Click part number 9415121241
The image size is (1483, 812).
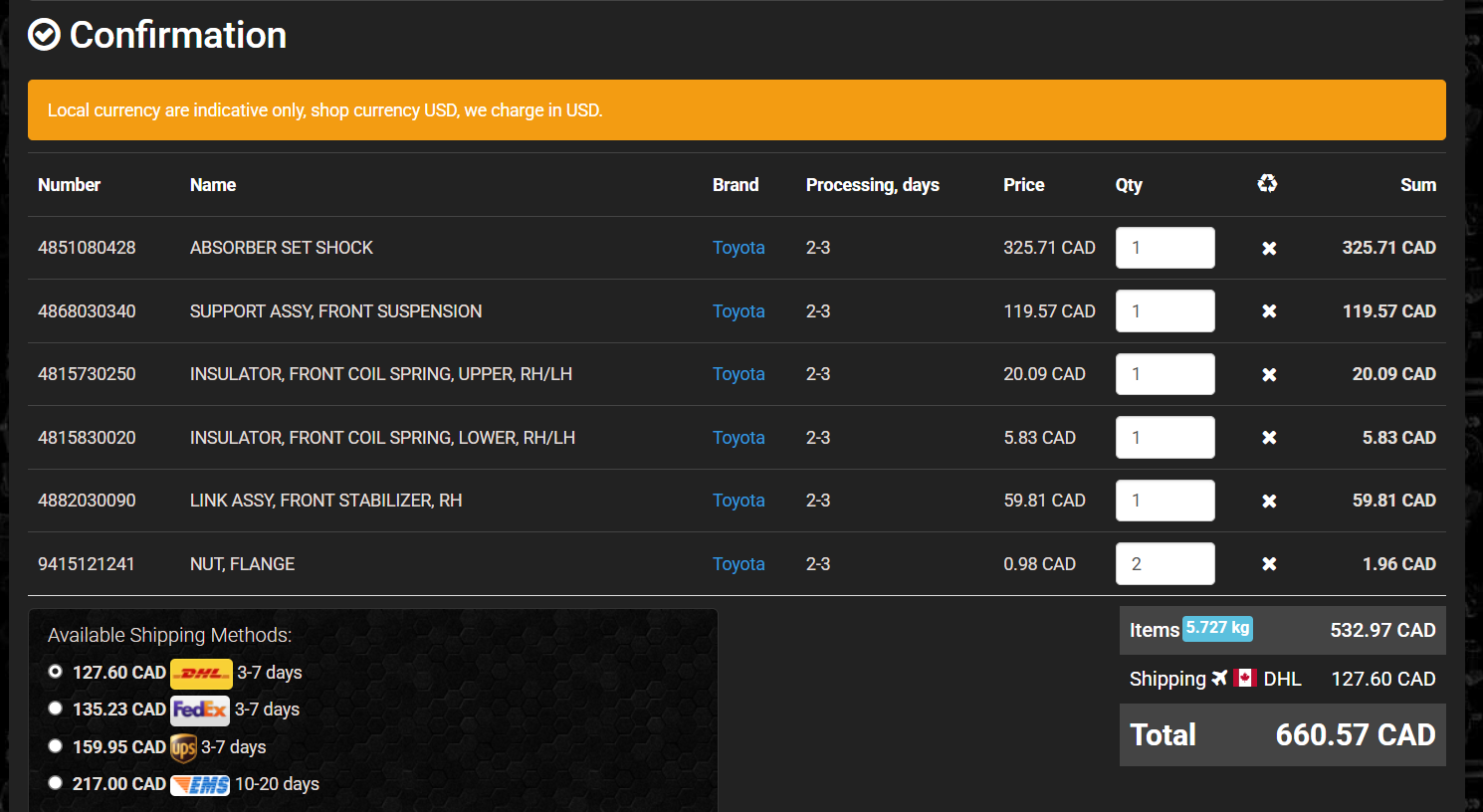click(x=86, y=564)
